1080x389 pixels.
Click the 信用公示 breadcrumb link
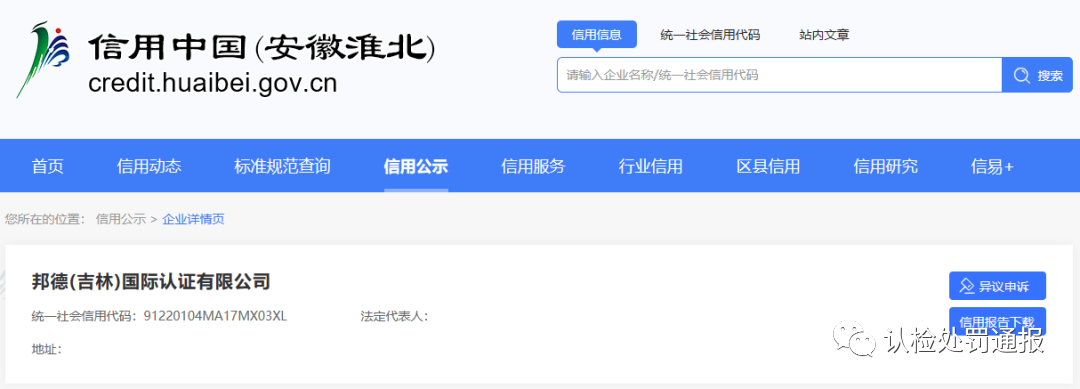tap(121, 220)
